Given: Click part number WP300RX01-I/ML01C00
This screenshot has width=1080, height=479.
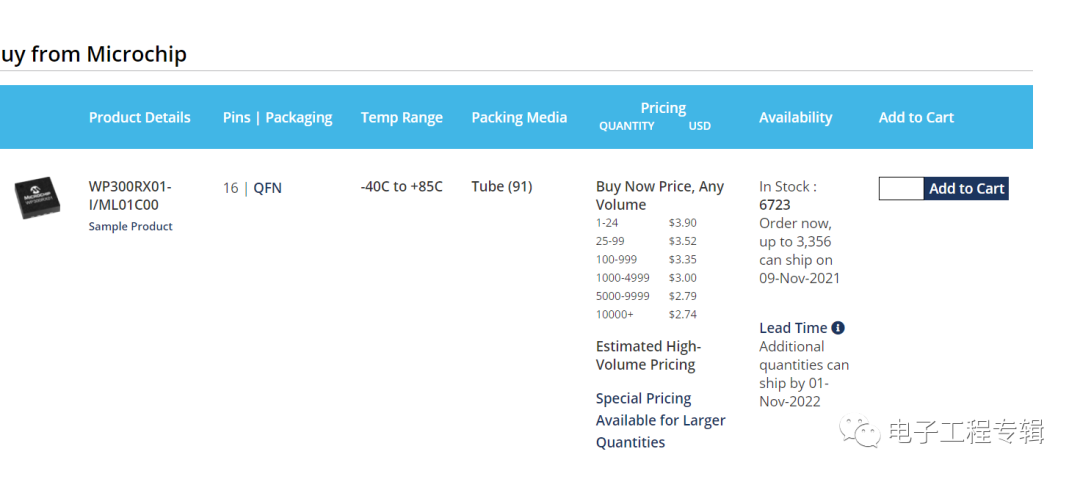Looking at the screenshot, I should [x=130, y=196].
